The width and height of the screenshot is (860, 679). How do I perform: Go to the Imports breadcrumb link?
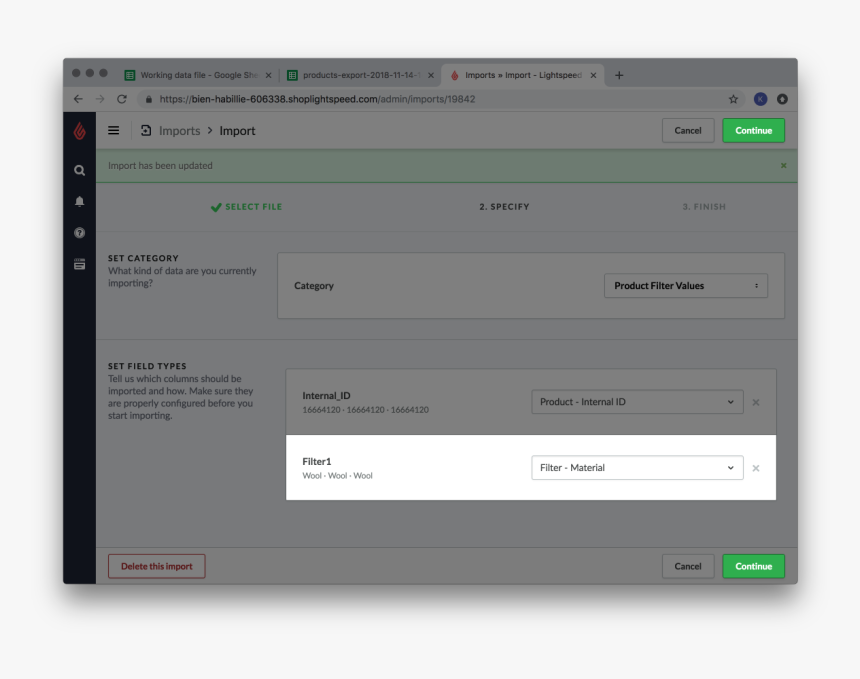tap(179, 131)
